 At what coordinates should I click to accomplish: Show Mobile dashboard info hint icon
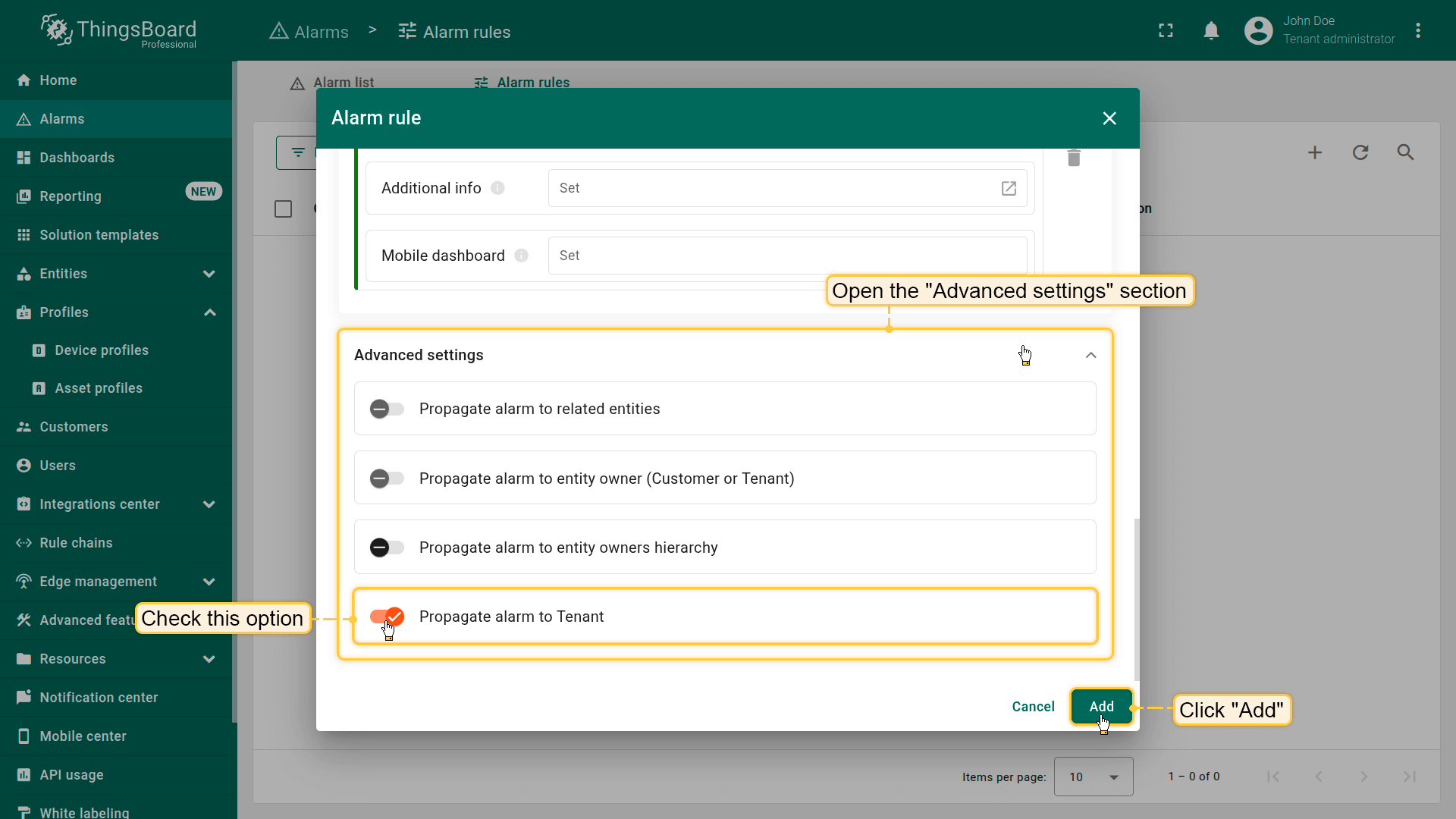point(521,256)
